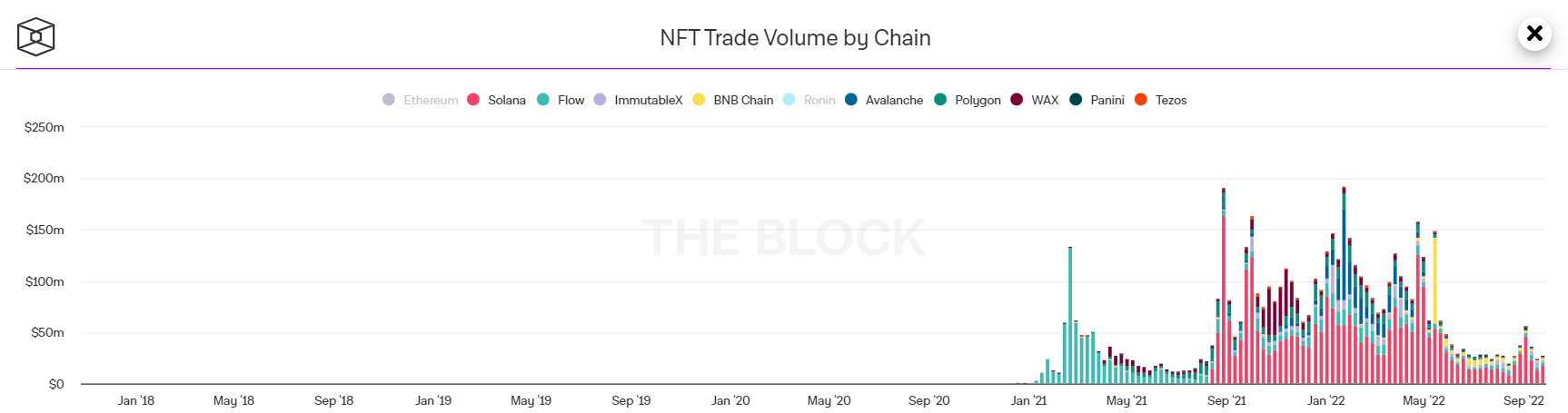Click the tall yellow BNB Chain bar
Image resolution: width=1568 pixels, height=413 pixels.
click(x=1434, y=272)
